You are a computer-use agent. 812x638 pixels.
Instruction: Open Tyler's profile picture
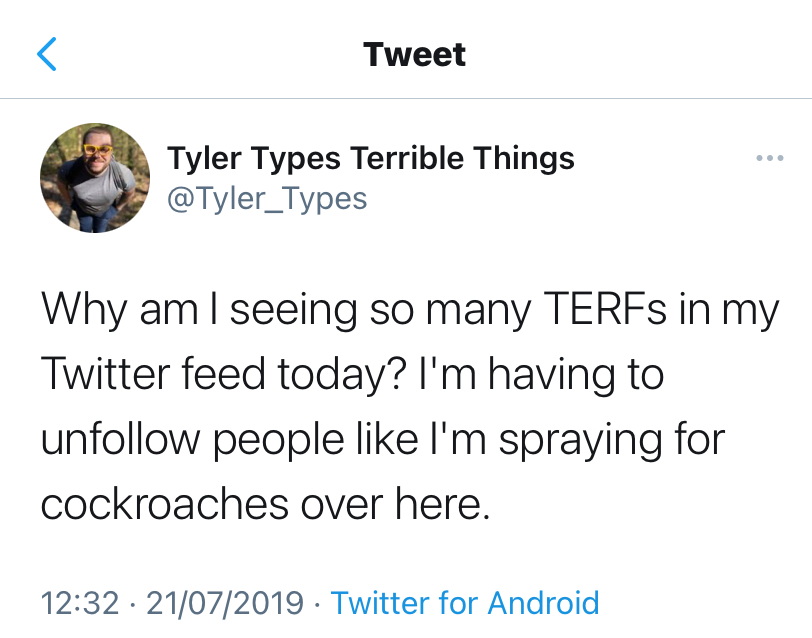pyautogui.click(x=94, y=178)
